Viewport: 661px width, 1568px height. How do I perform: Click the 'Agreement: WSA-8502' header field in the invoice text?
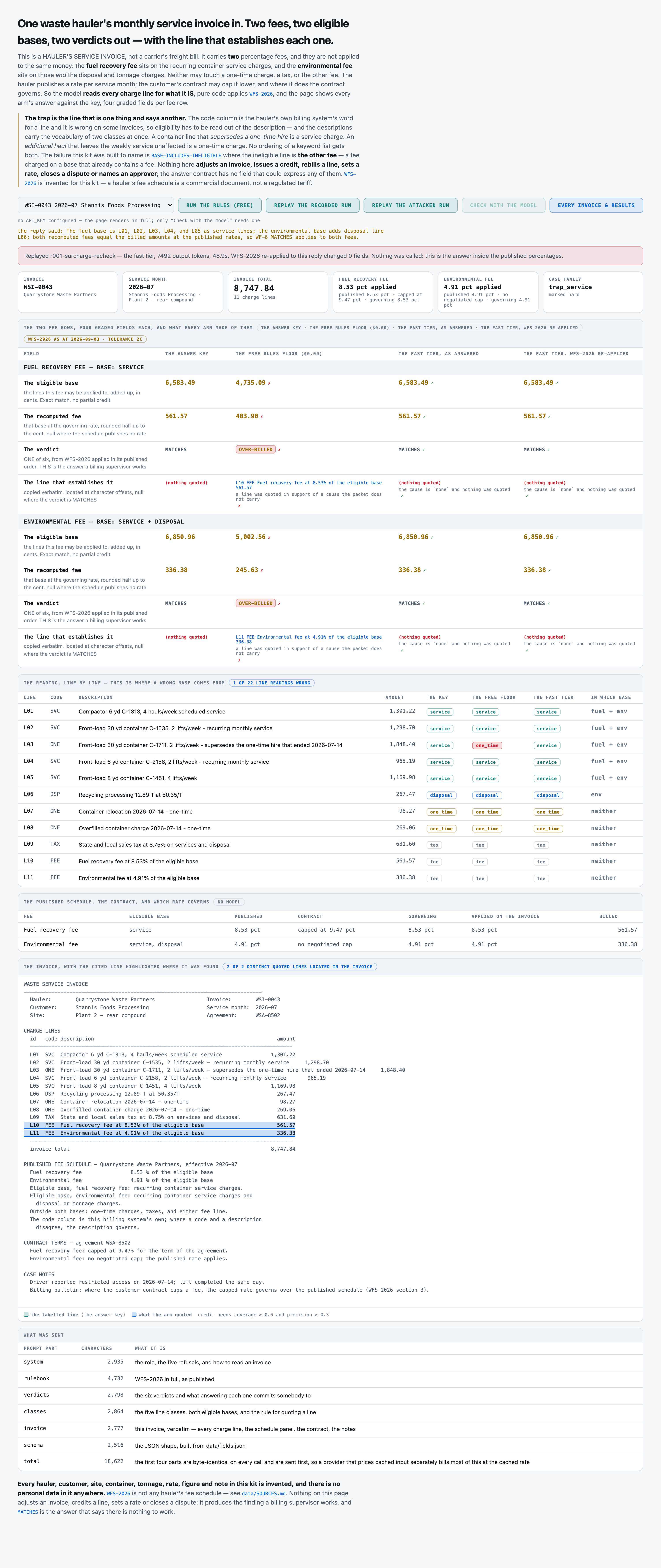click(243, 1015)
